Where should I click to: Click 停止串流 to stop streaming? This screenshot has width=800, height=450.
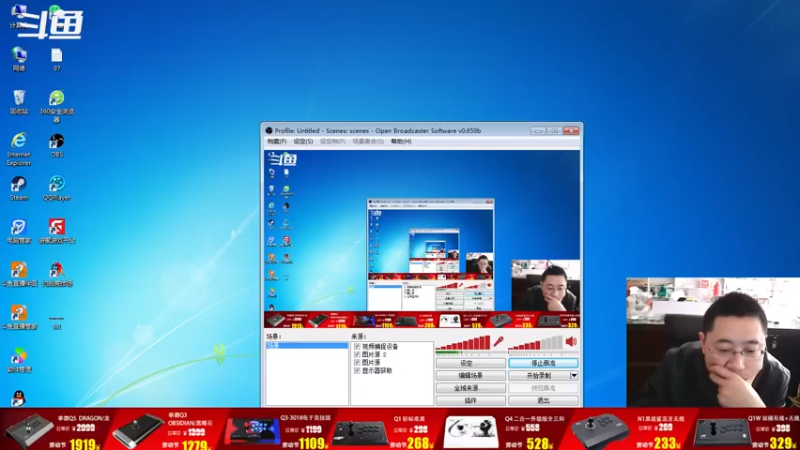point(543,363)
